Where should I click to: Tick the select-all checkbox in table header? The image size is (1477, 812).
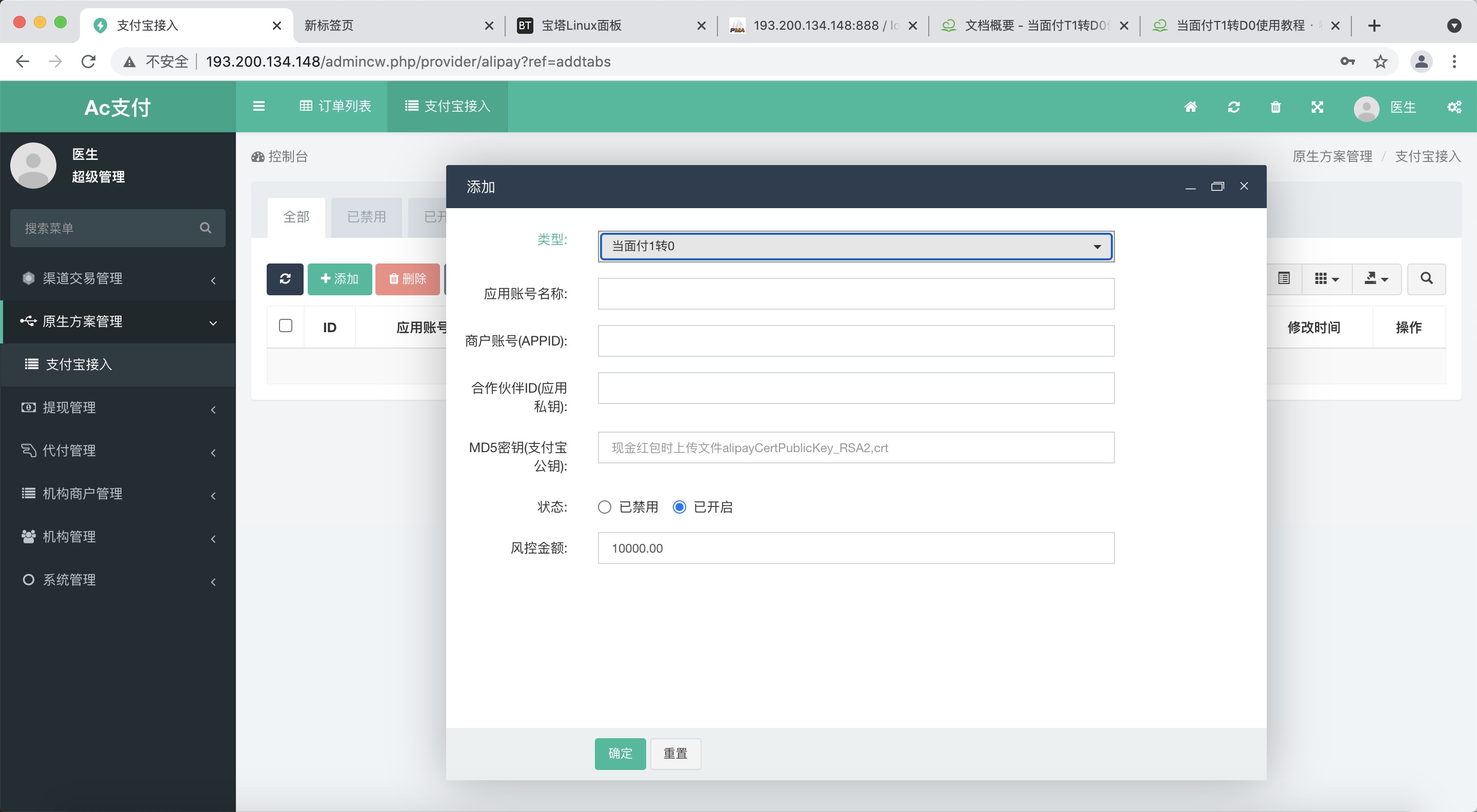(286, 326)
